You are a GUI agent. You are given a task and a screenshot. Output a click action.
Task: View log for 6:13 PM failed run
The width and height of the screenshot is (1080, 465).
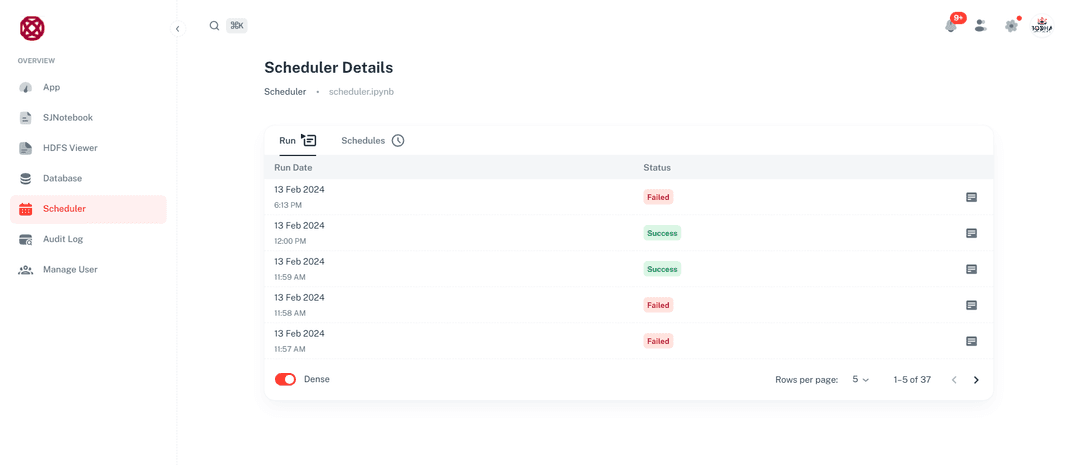click(971, 197)
